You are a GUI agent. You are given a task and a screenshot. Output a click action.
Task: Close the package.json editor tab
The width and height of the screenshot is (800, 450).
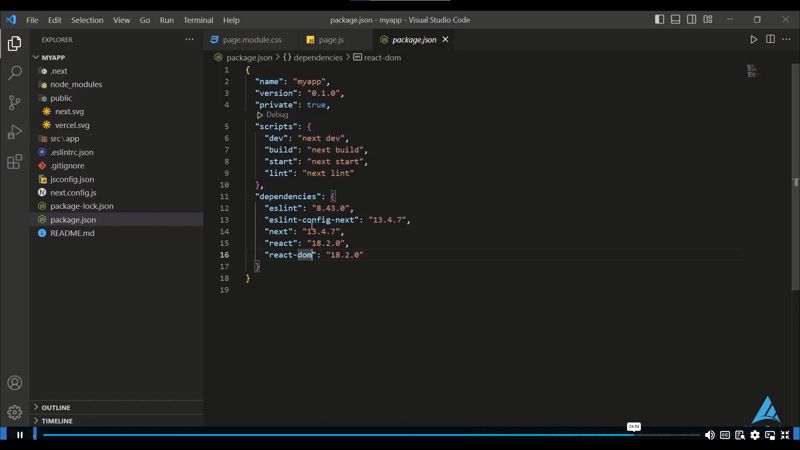coord(445,39)
